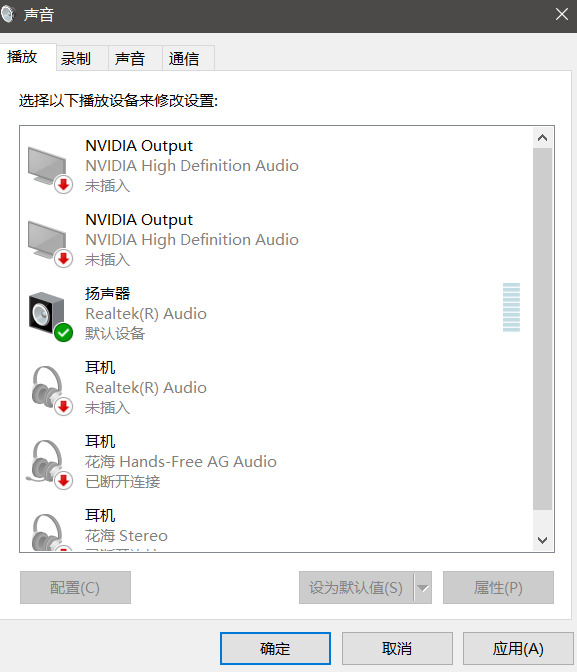Close the 声音 dialog window
Image resolution: width=577 pixels, height=672 pixels.
(x=562, y=15)
